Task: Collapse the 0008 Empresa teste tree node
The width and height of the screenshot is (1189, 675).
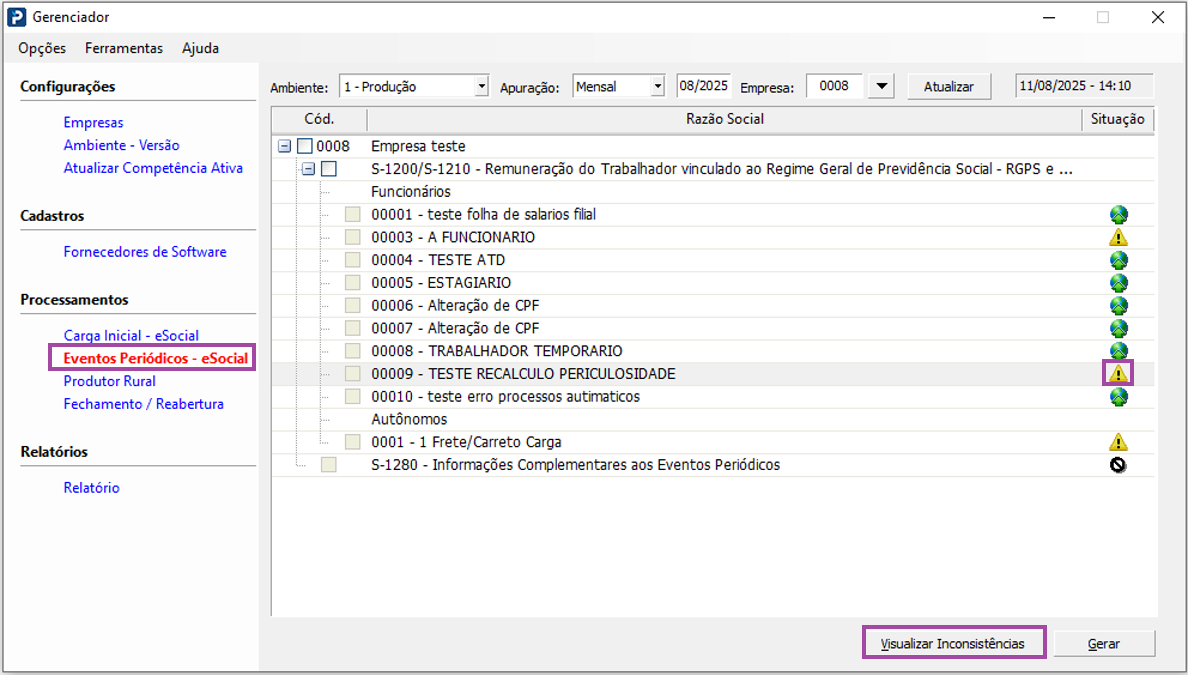Action: tap(284, 146)
